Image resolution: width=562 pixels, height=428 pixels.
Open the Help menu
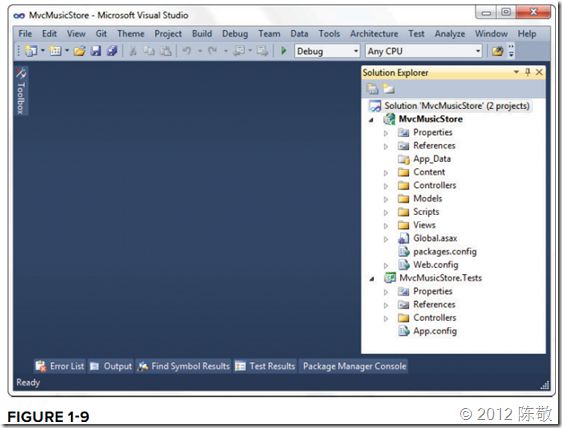pos(527,34)
